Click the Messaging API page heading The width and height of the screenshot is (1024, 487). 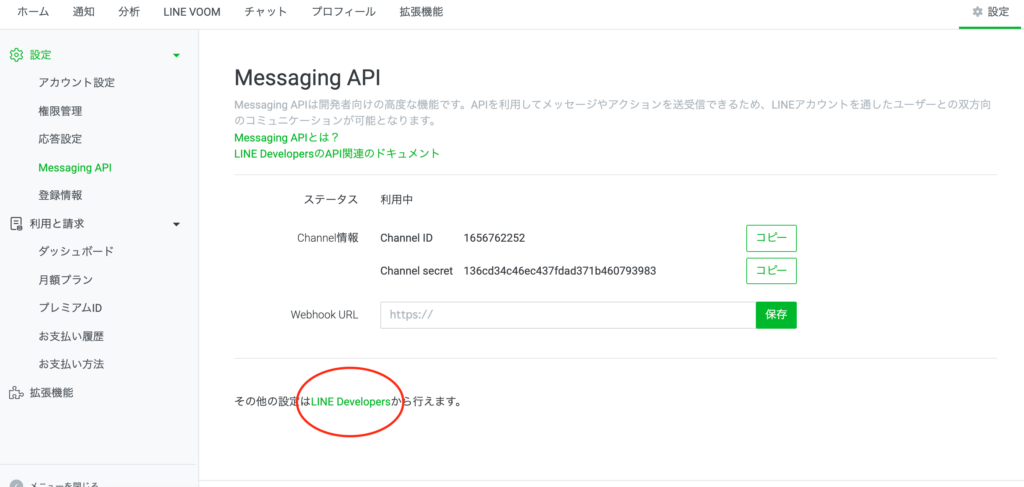307,78
